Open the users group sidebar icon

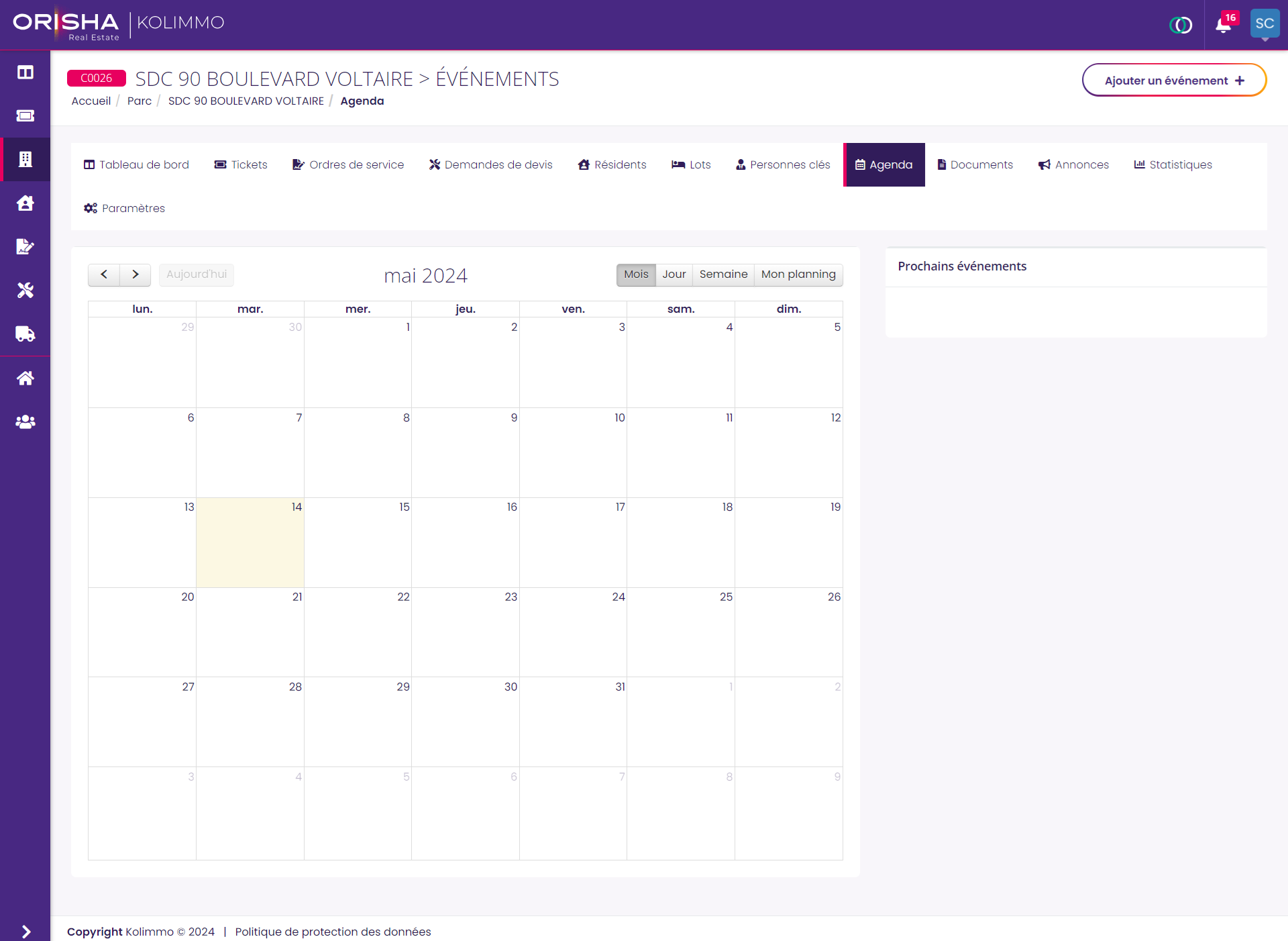click(x=25, y=422)
